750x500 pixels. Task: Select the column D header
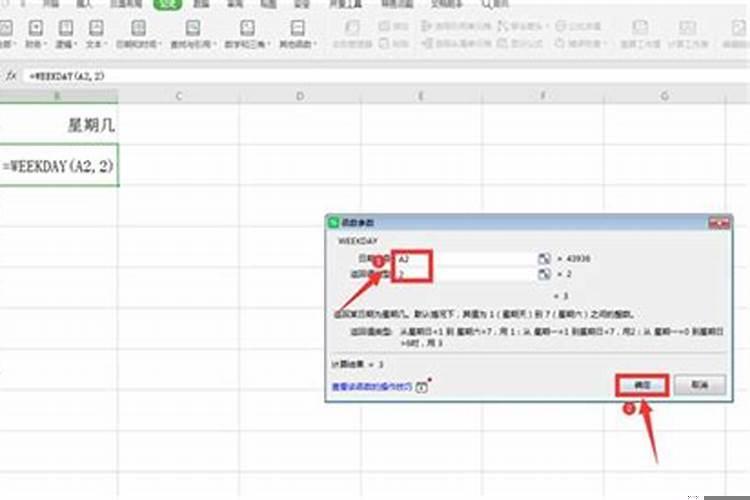tap(299, 96)
